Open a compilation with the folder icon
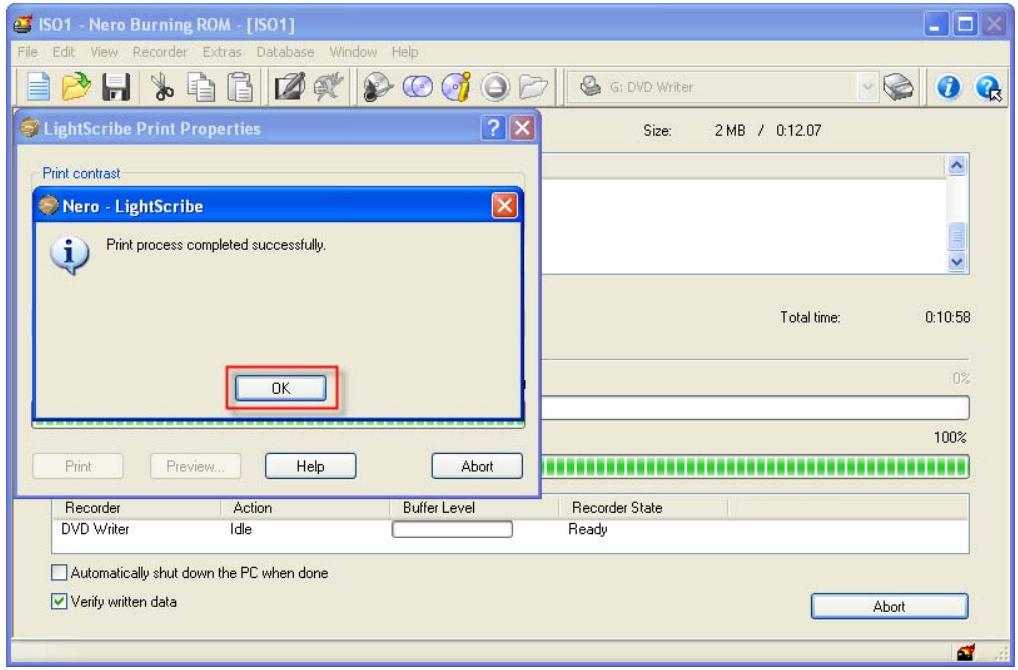Image resolution: width=1018 pixels, height=670 pixels. coord(76,86)
